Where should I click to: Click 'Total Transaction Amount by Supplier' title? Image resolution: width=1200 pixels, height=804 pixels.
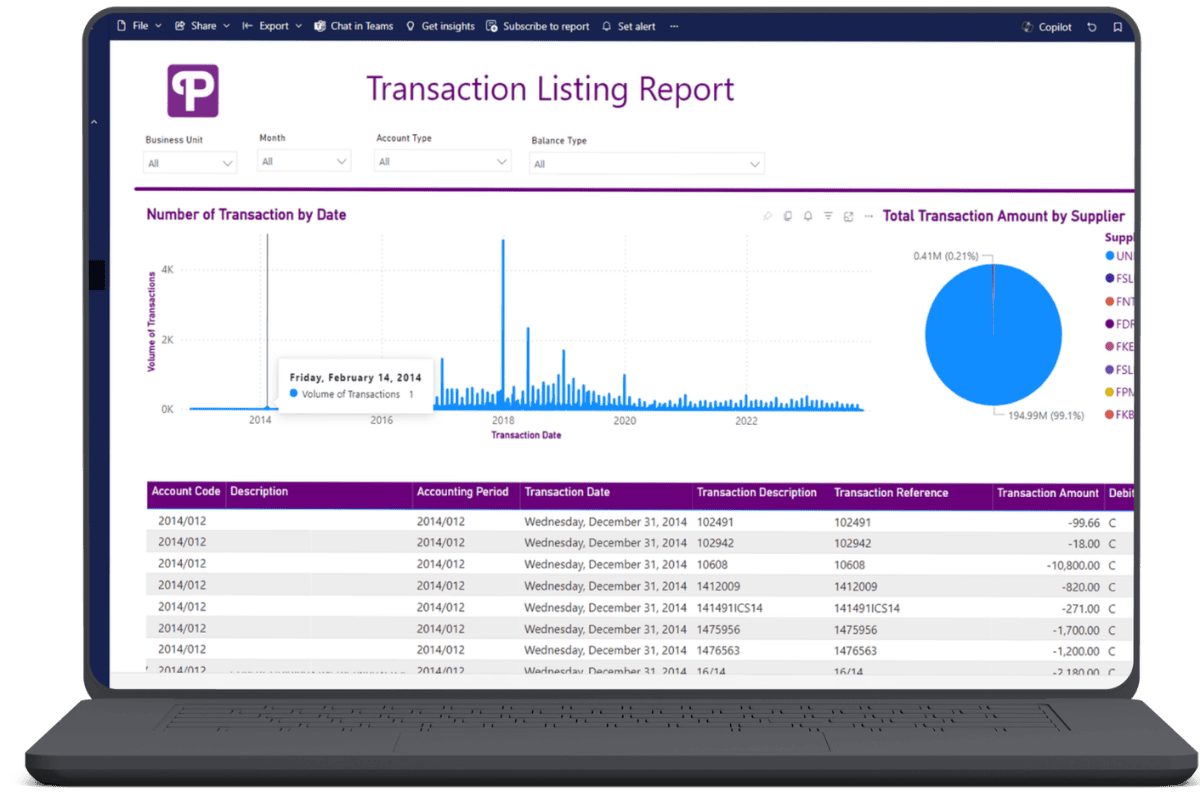1004,216
